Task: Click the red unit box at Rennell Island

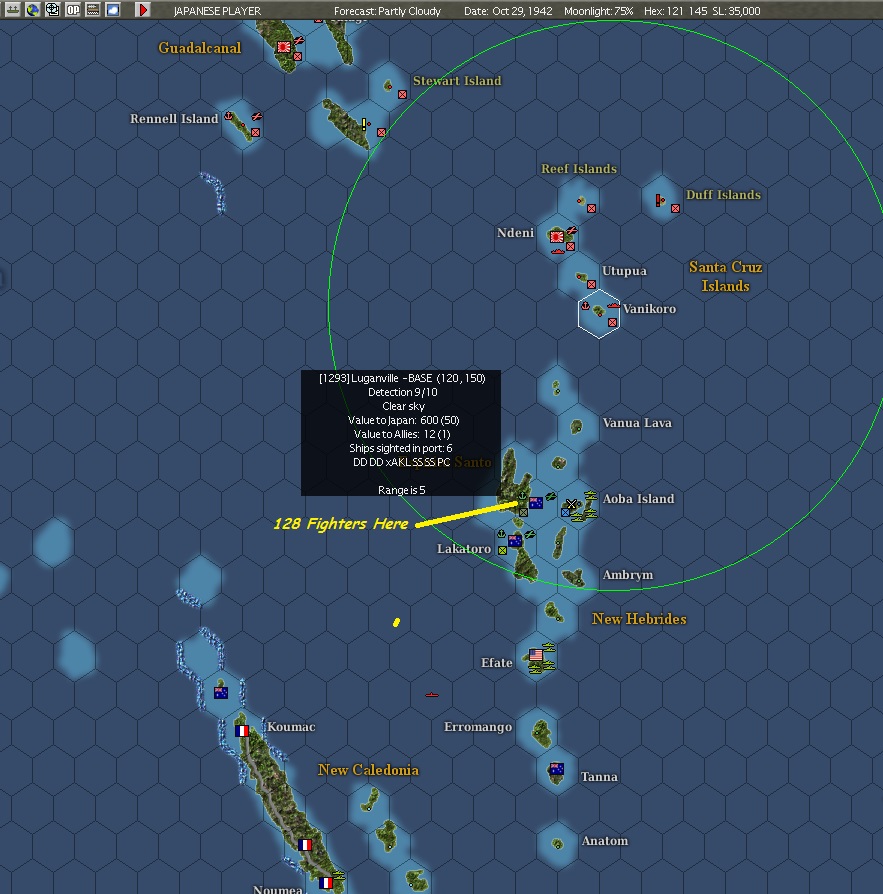Action: tap(255, 132)
